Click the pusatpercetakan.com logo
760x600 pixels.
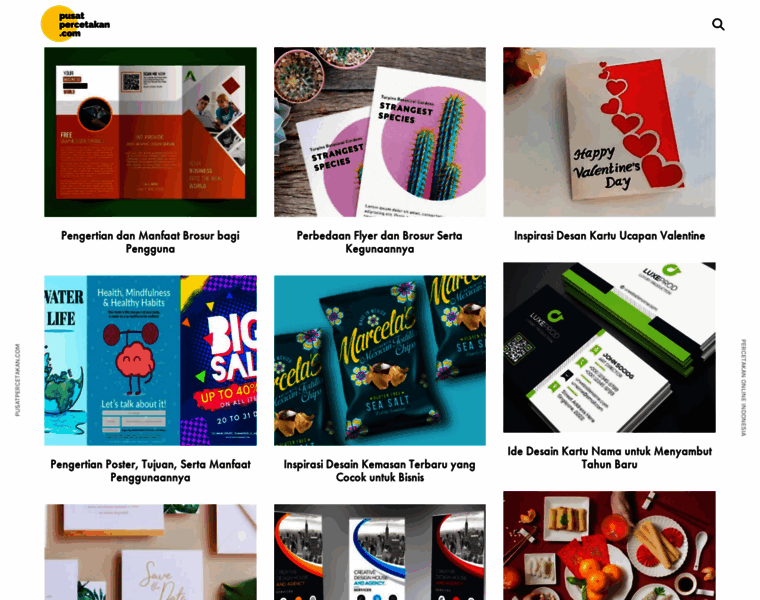(x=75, y=24)
